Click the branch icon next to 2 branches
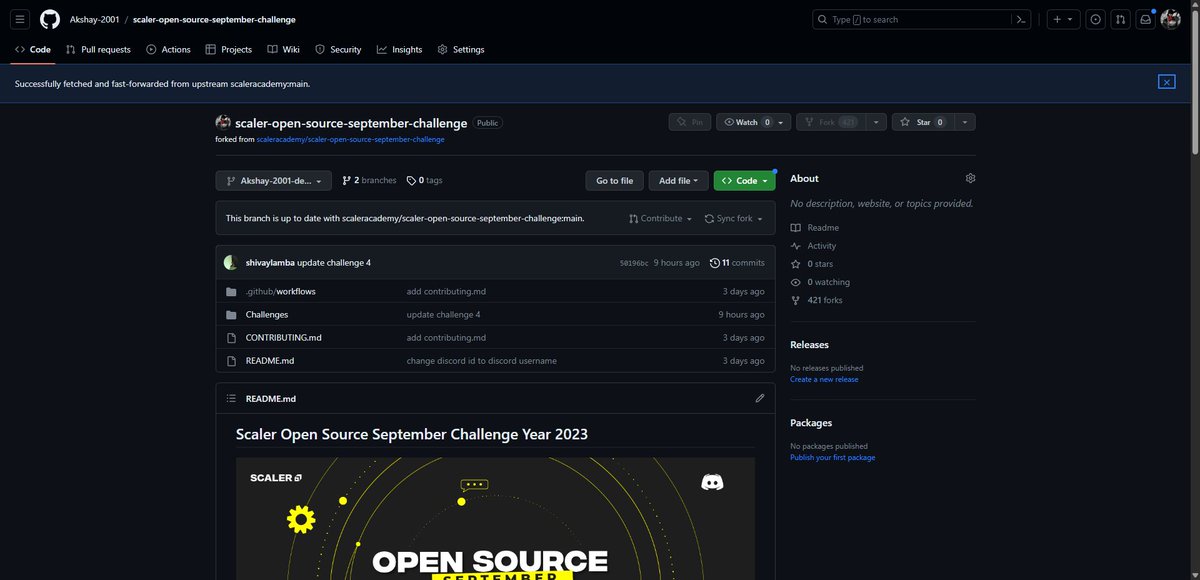 point(346,180)
